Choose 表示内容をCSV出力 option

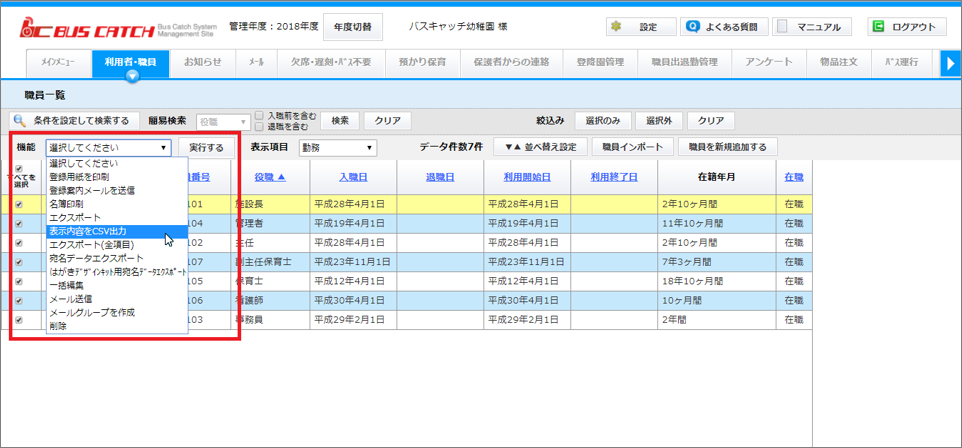tap(117, 231)
